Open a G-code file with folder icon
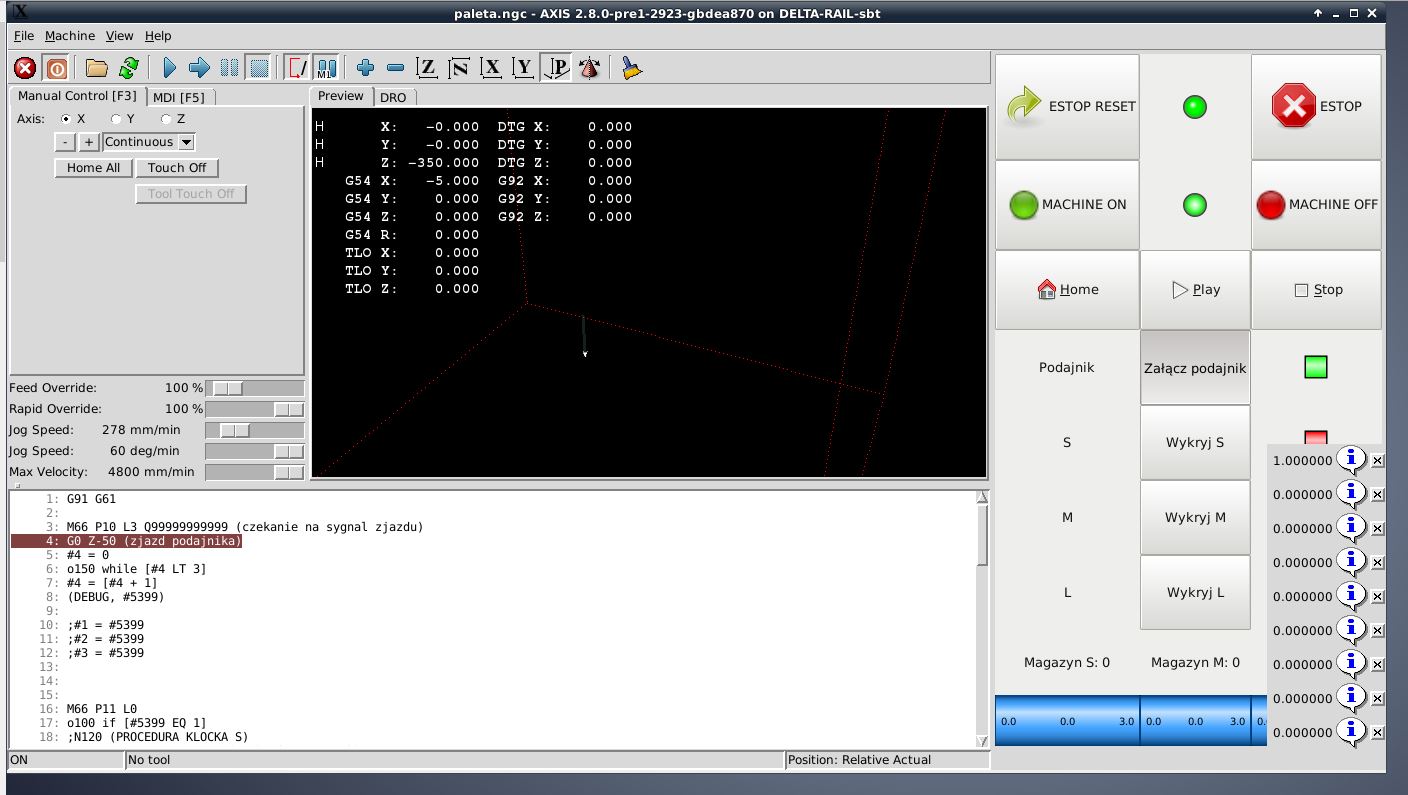The height and width of the screenshot is (795, 1408). click(x=96, y=68)
